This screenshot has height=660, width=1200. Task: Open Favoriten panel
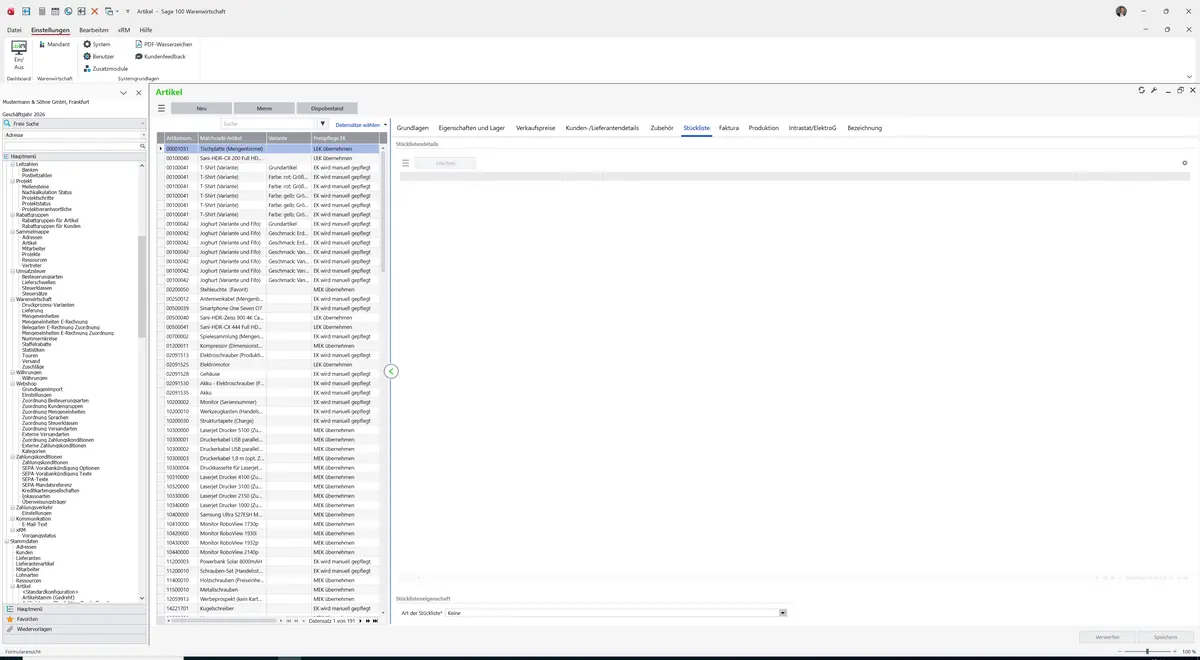[x=74, y=619]
